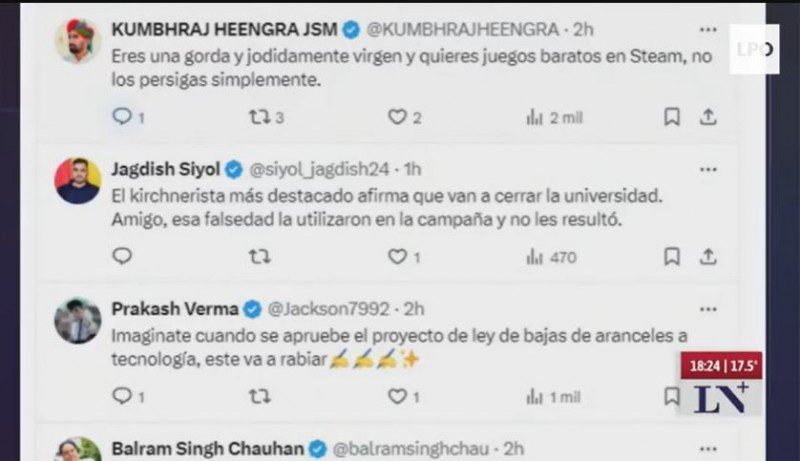Share Jagdish Siyol's tweet
The height and width of the screenshot is (461, 800).
coord(708,256)
